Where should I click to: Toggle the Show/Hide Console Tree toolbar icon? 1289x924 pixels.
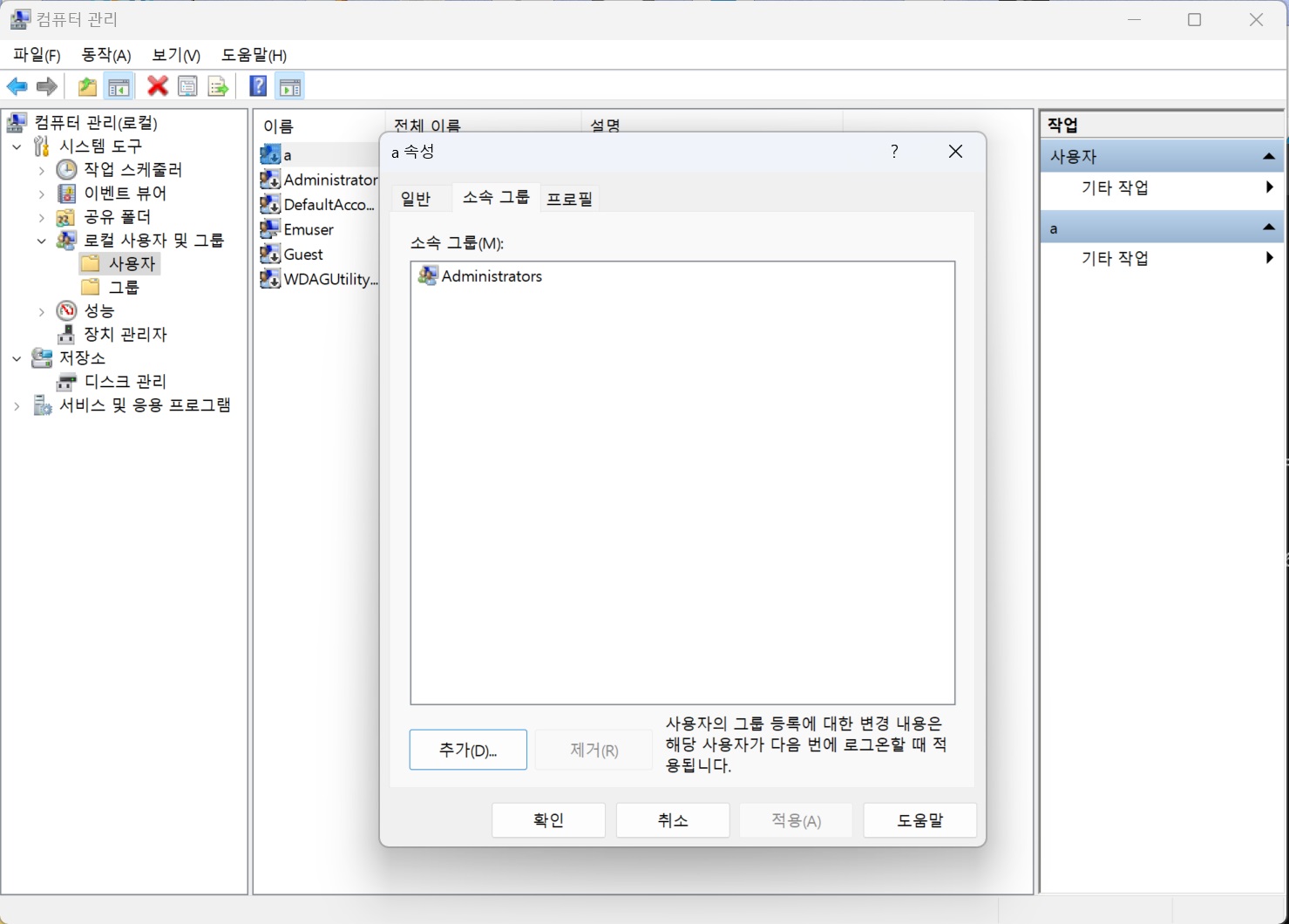click(119, 86)
